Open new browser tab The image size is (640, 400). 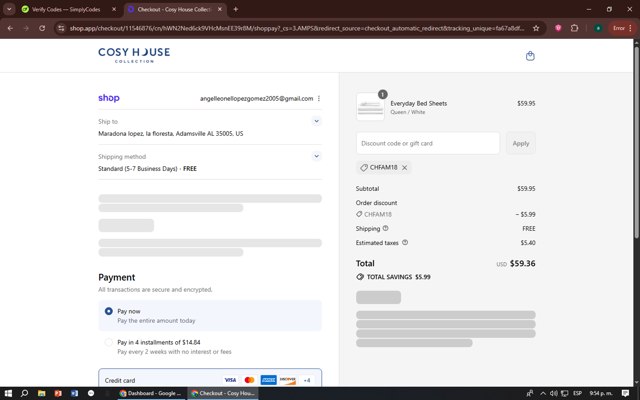click(x=236, y=9)
